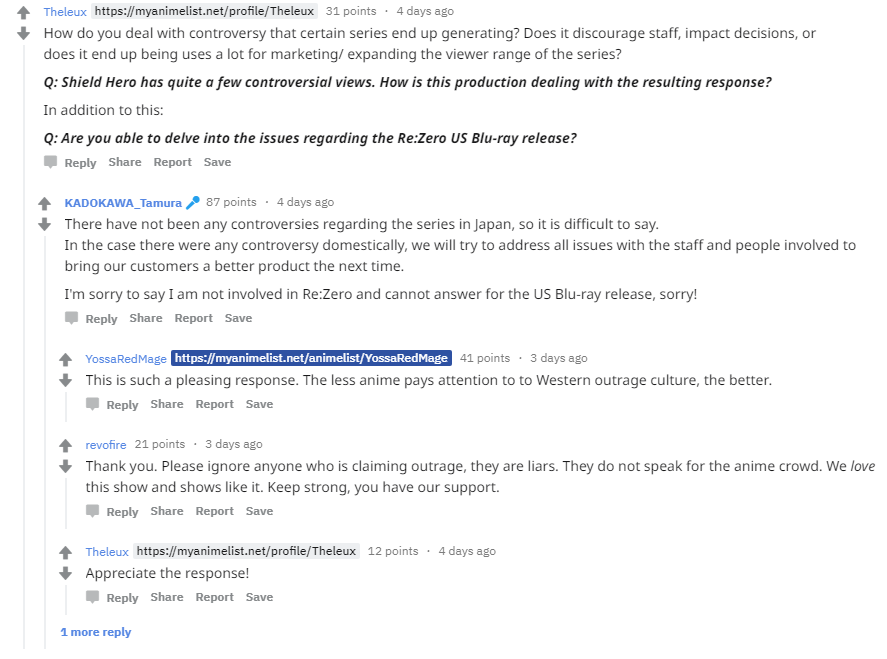Save revofire's comment

click(x=259, y=511)
